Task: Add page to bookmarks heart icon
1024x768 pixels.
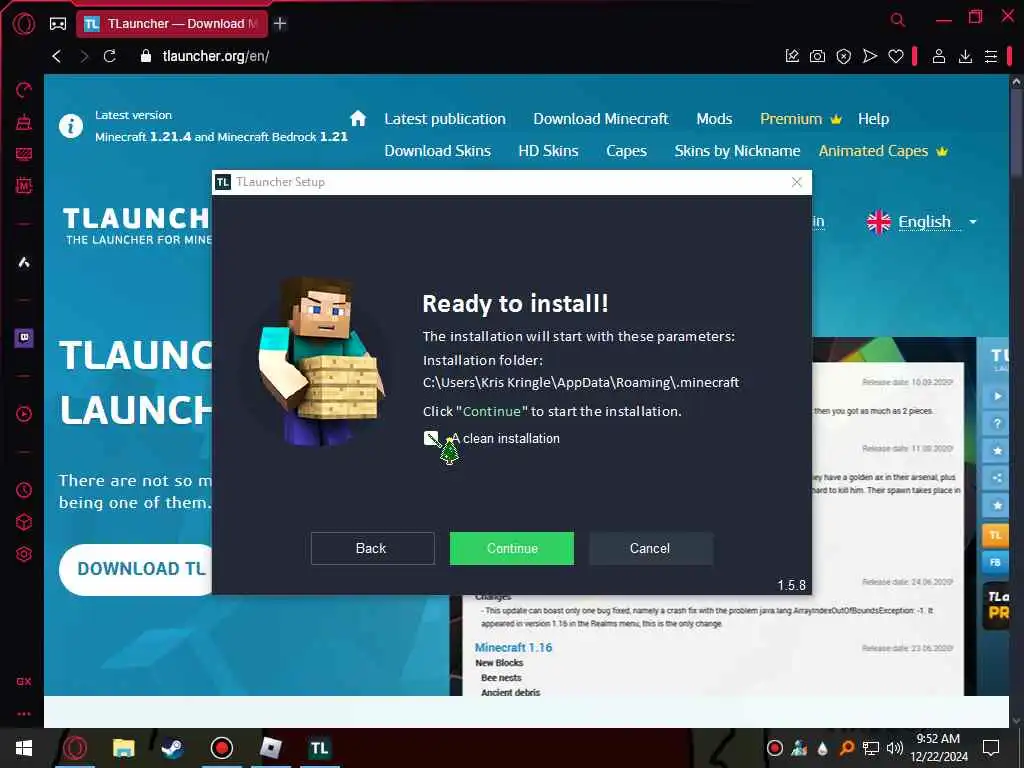Action: [x=896, y=56]
